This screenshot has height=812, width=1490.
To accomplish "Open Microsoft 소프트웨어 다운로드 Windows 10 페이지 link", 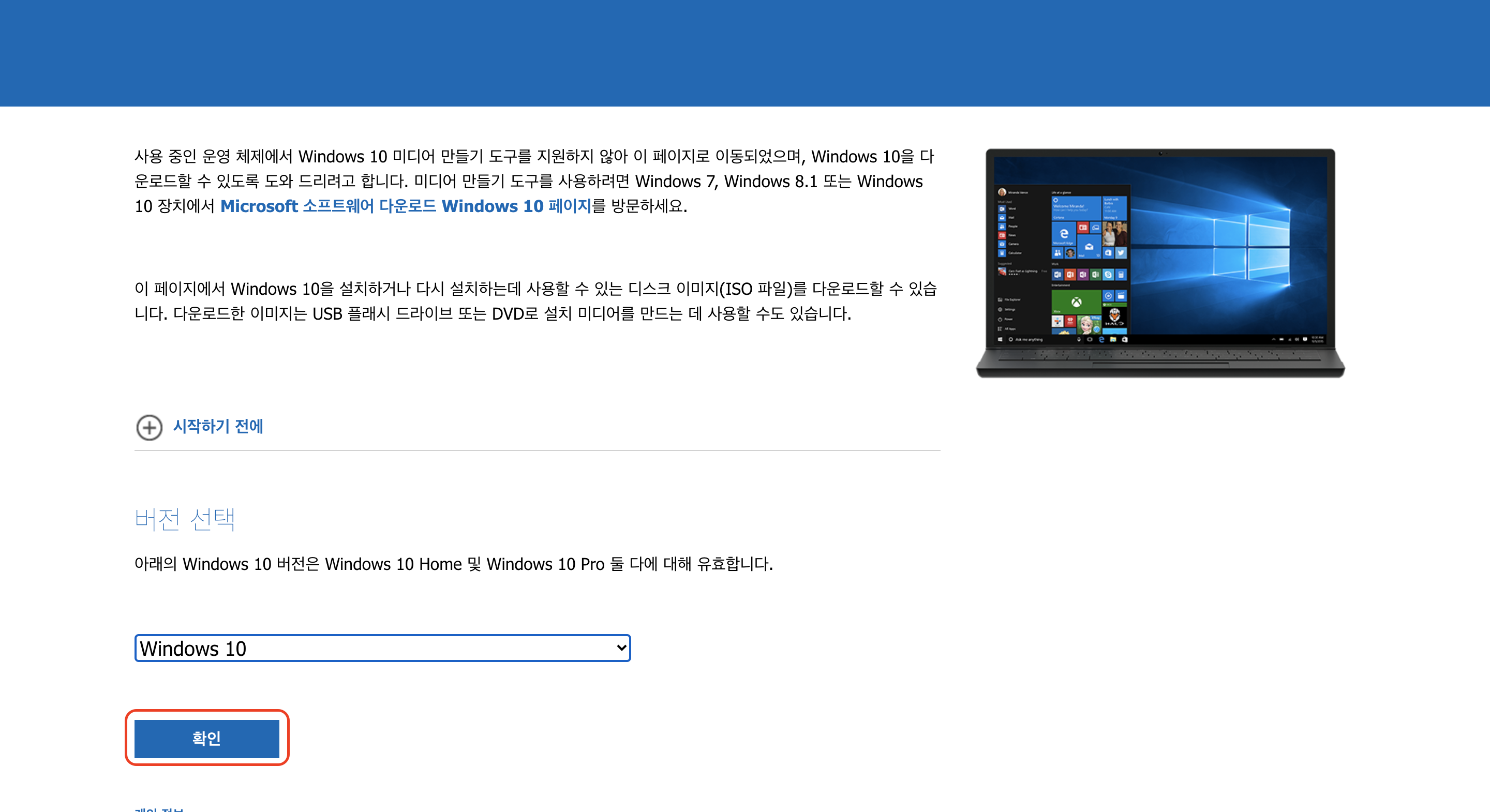I will point(405,206).
